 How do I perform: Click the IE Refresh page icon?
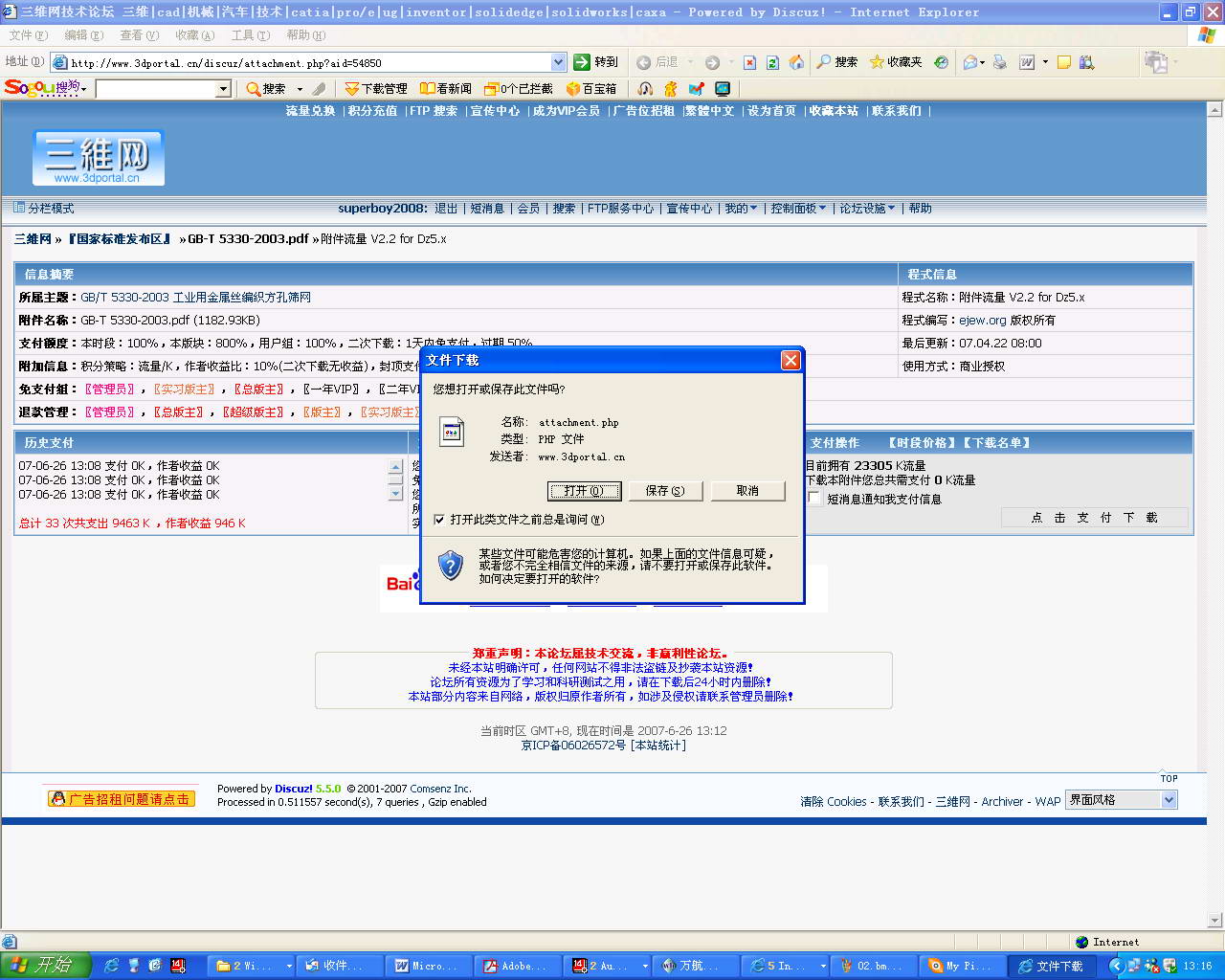(x=772, y=62)
